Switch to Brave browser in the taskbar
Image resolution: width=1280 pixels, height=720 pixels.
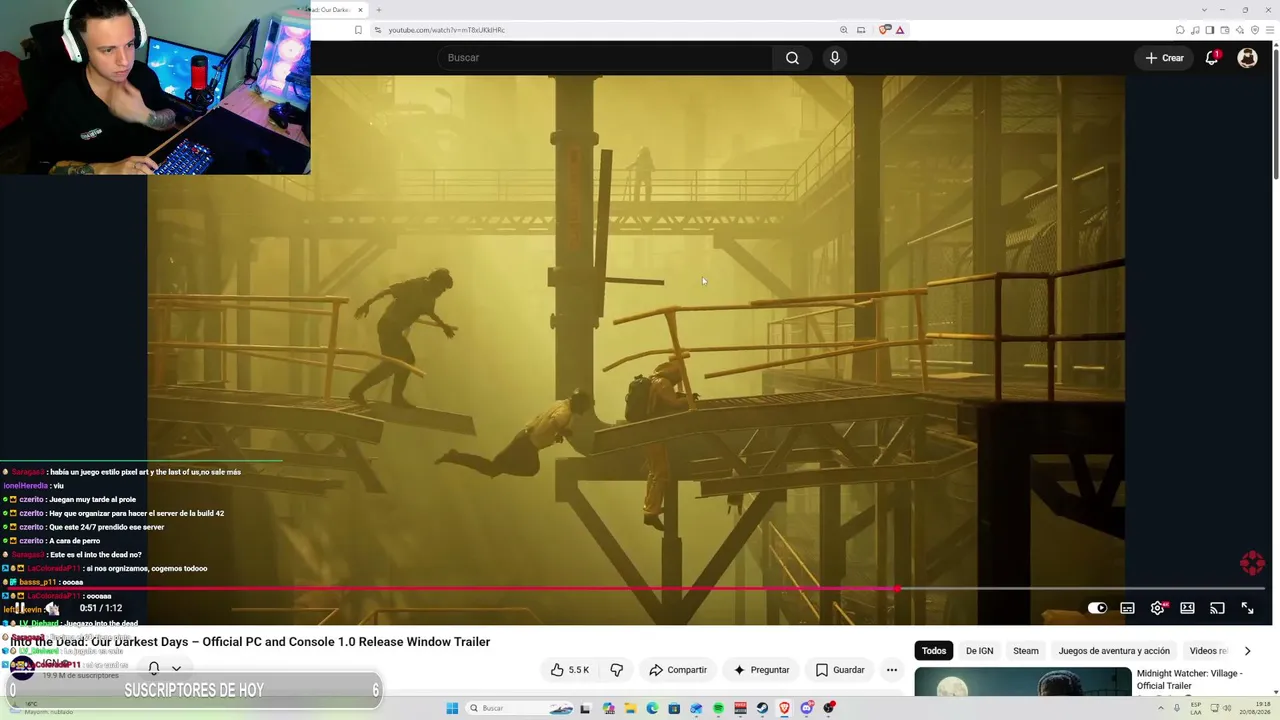(784, 708)
